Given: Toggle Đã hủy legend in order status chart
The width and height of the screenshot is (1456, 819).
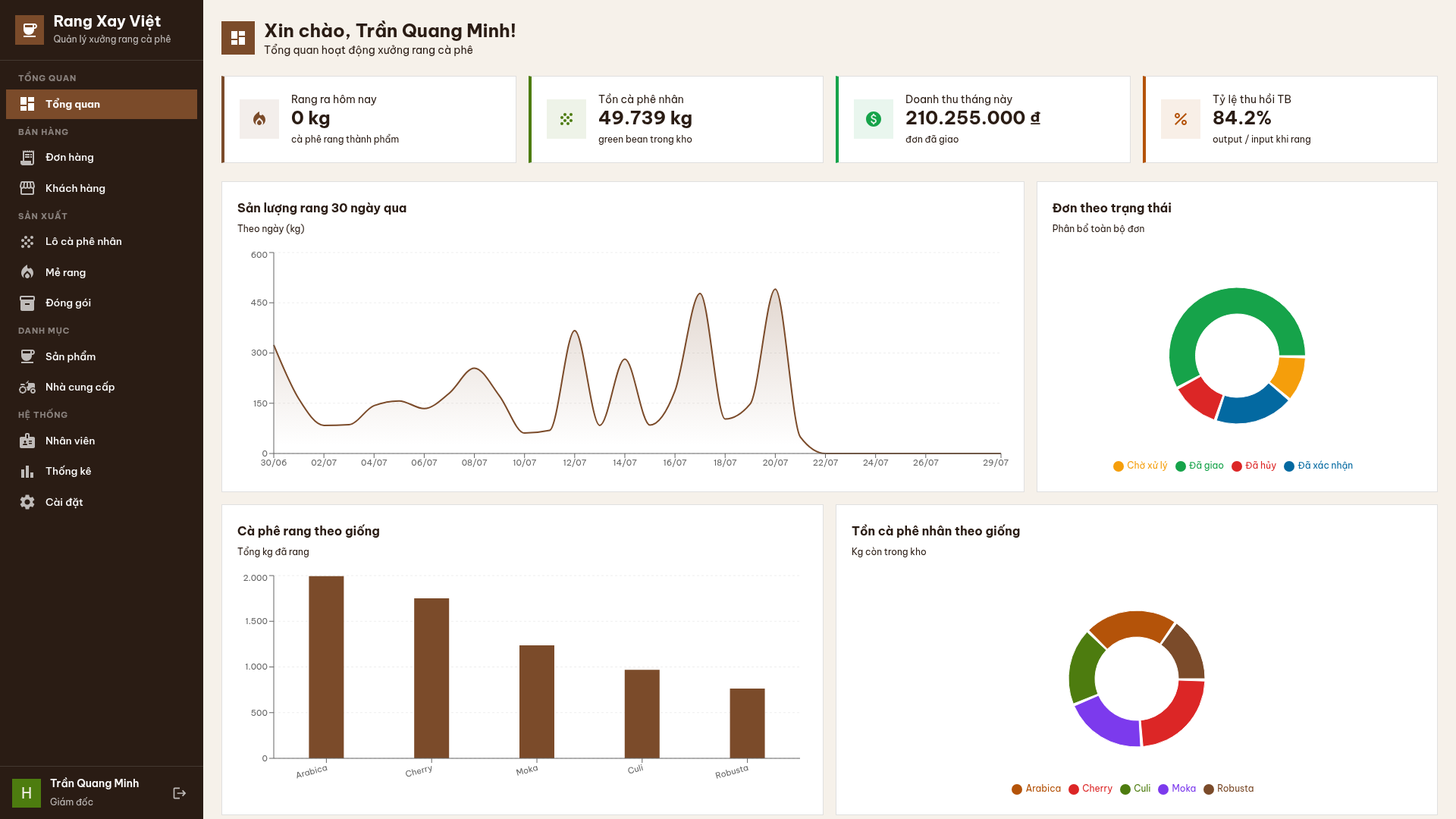Looking at the screenshot, I should point(1254,466).
